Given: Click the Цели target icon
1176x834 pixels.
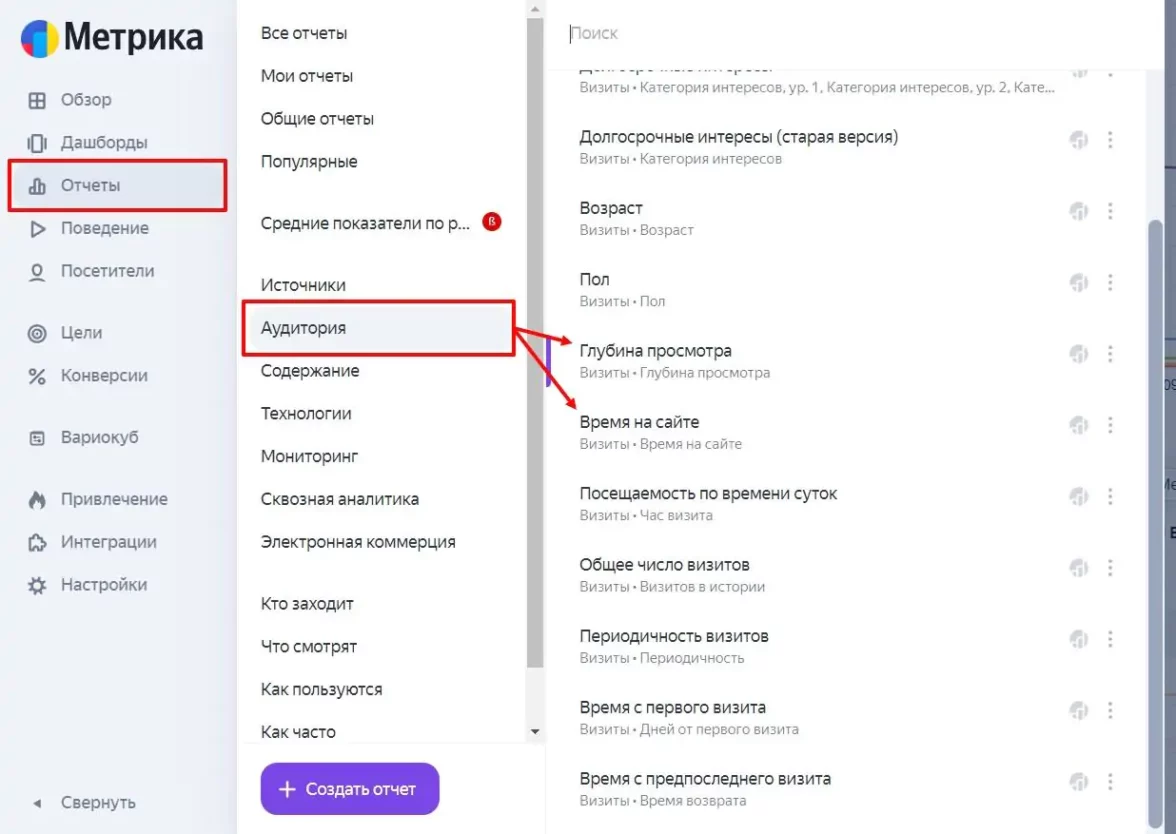Looking at the screenshot, I should click(37, 334).
